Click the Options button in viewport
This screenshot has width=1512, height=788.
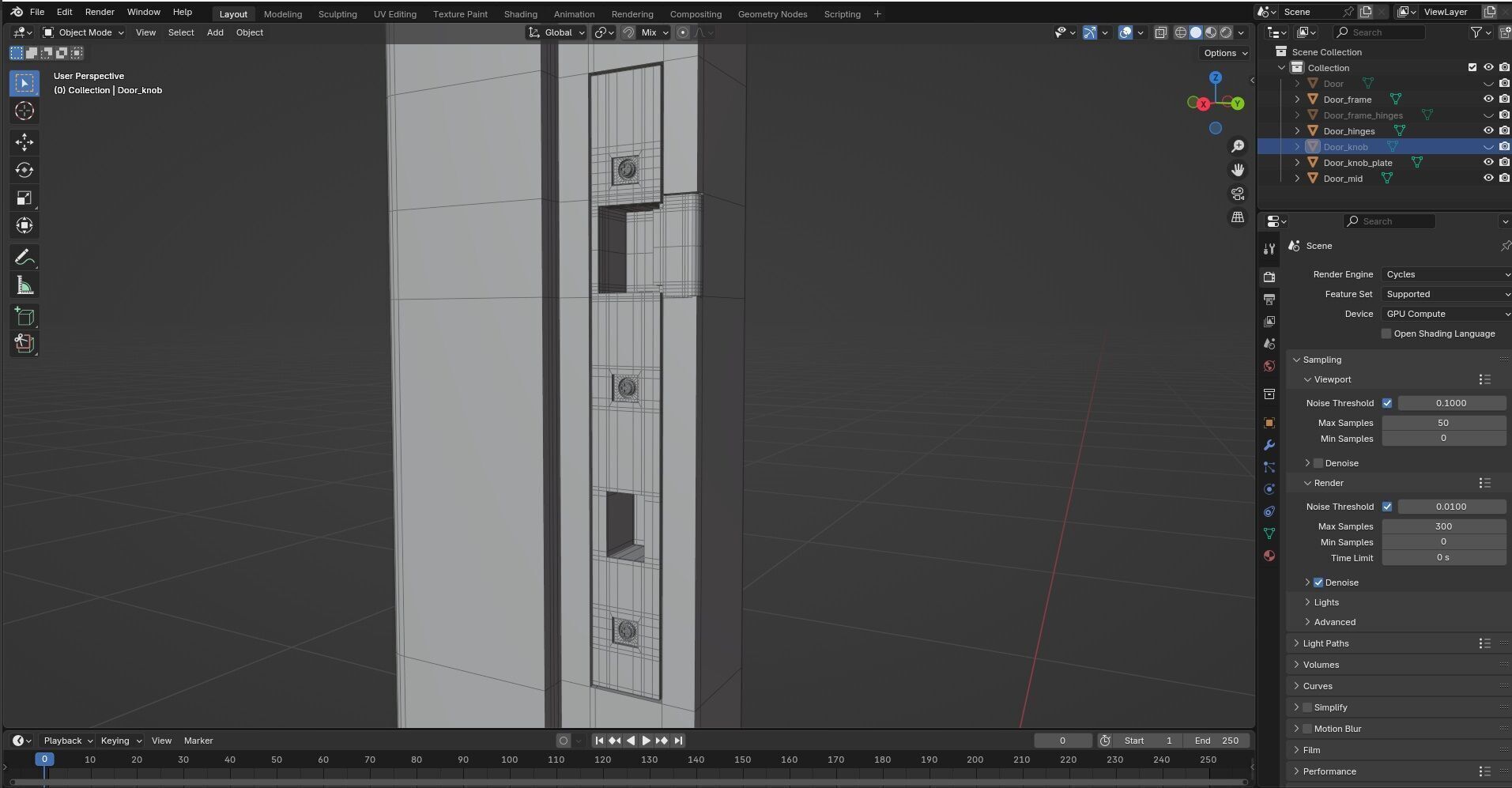pos(1224,53)
